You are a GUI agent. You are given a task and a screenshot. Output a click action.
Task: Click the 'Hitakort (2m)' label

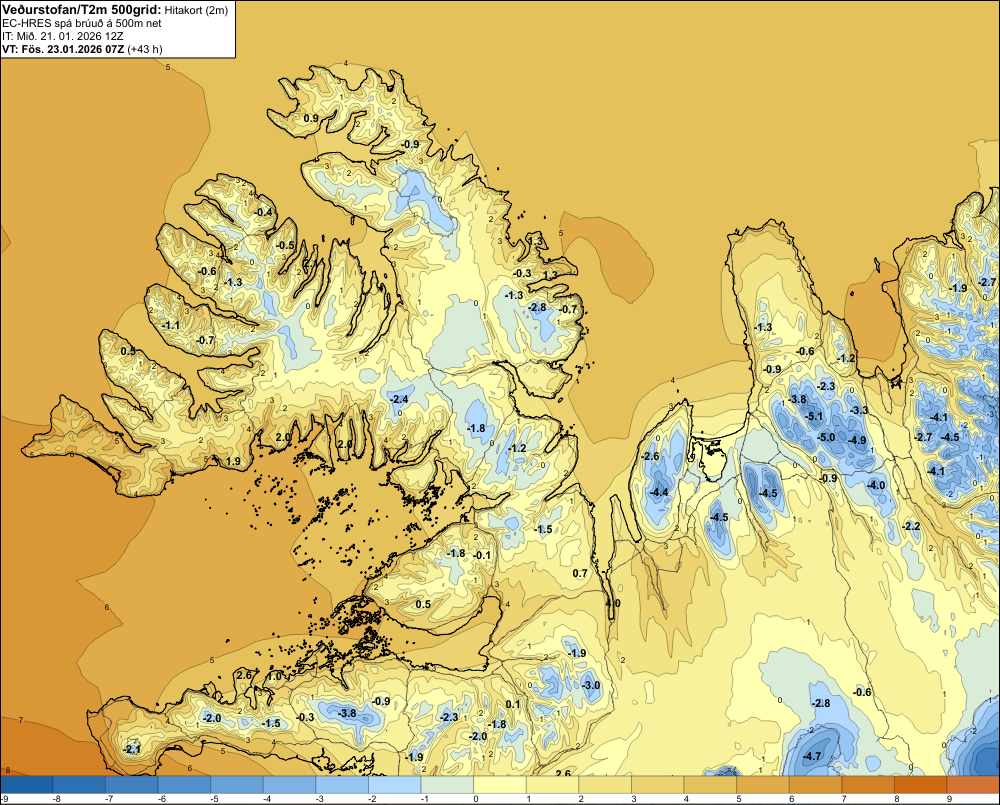(196, 10)
